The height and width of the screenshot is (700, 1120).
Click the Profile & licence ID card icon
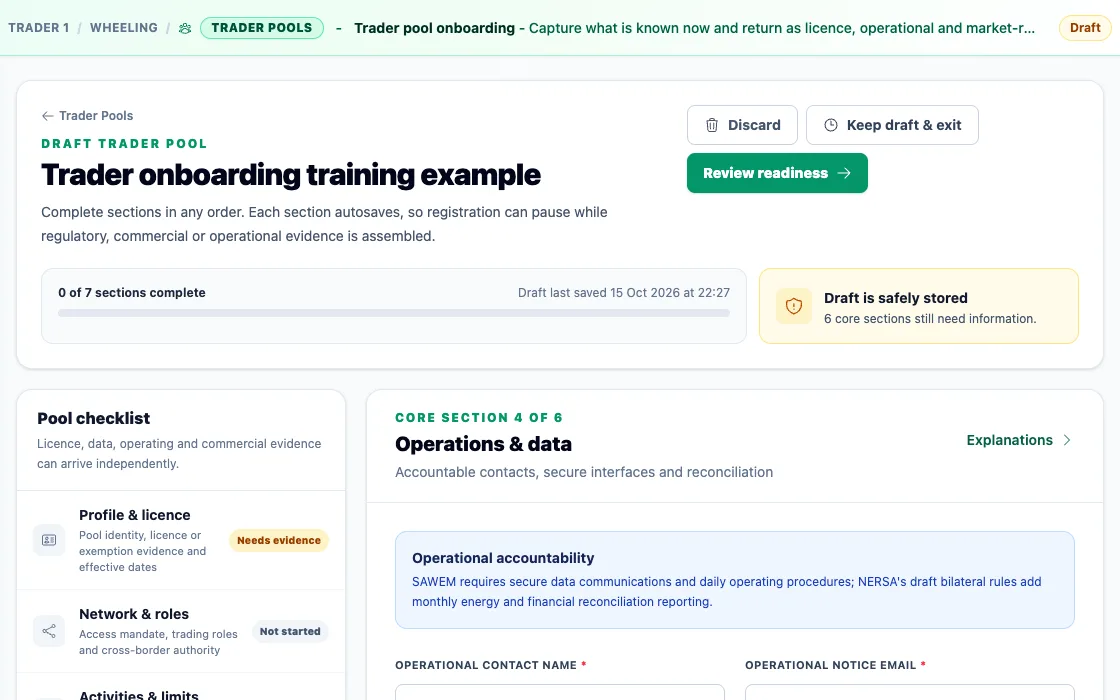[49, 540]
